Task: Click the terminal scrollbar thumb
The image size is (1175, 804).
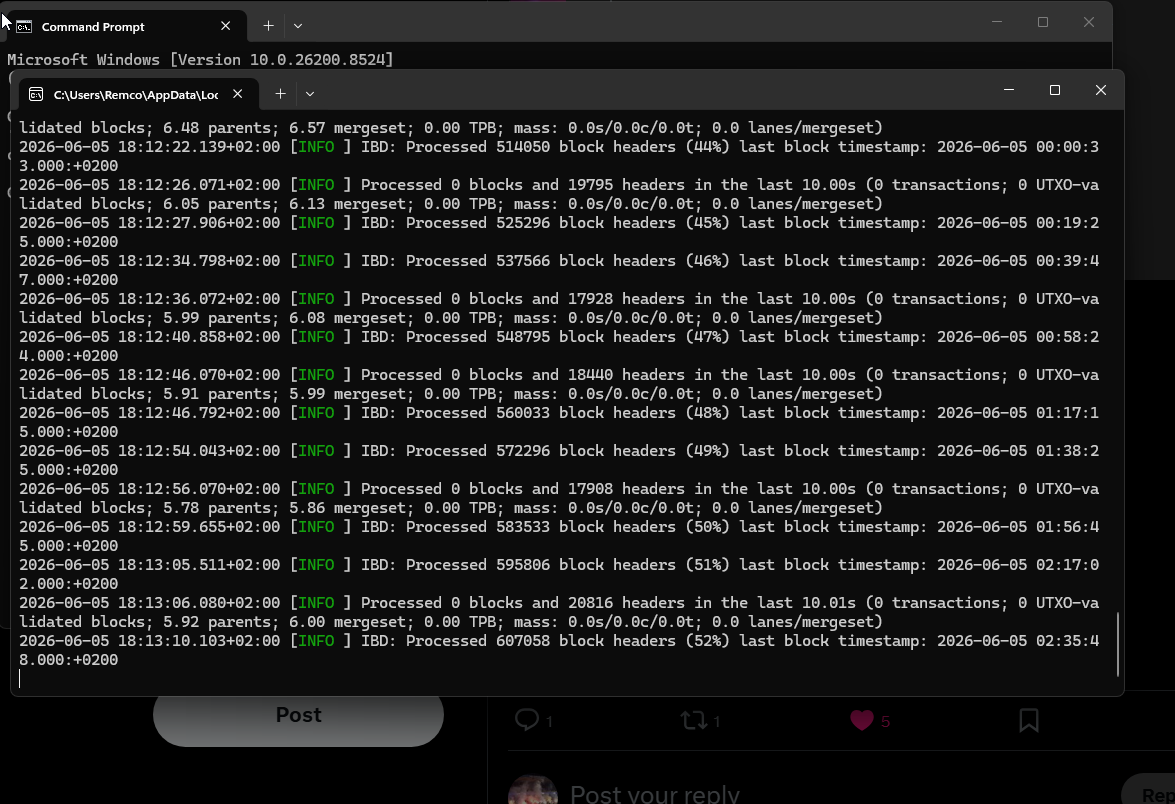Action: click(x=1117, y=644)
